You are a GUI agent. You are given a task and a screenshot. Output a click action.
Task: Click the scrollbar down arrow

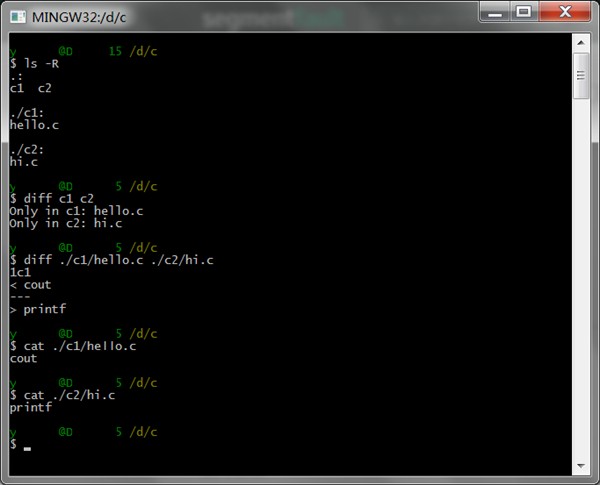coord(581,467)
